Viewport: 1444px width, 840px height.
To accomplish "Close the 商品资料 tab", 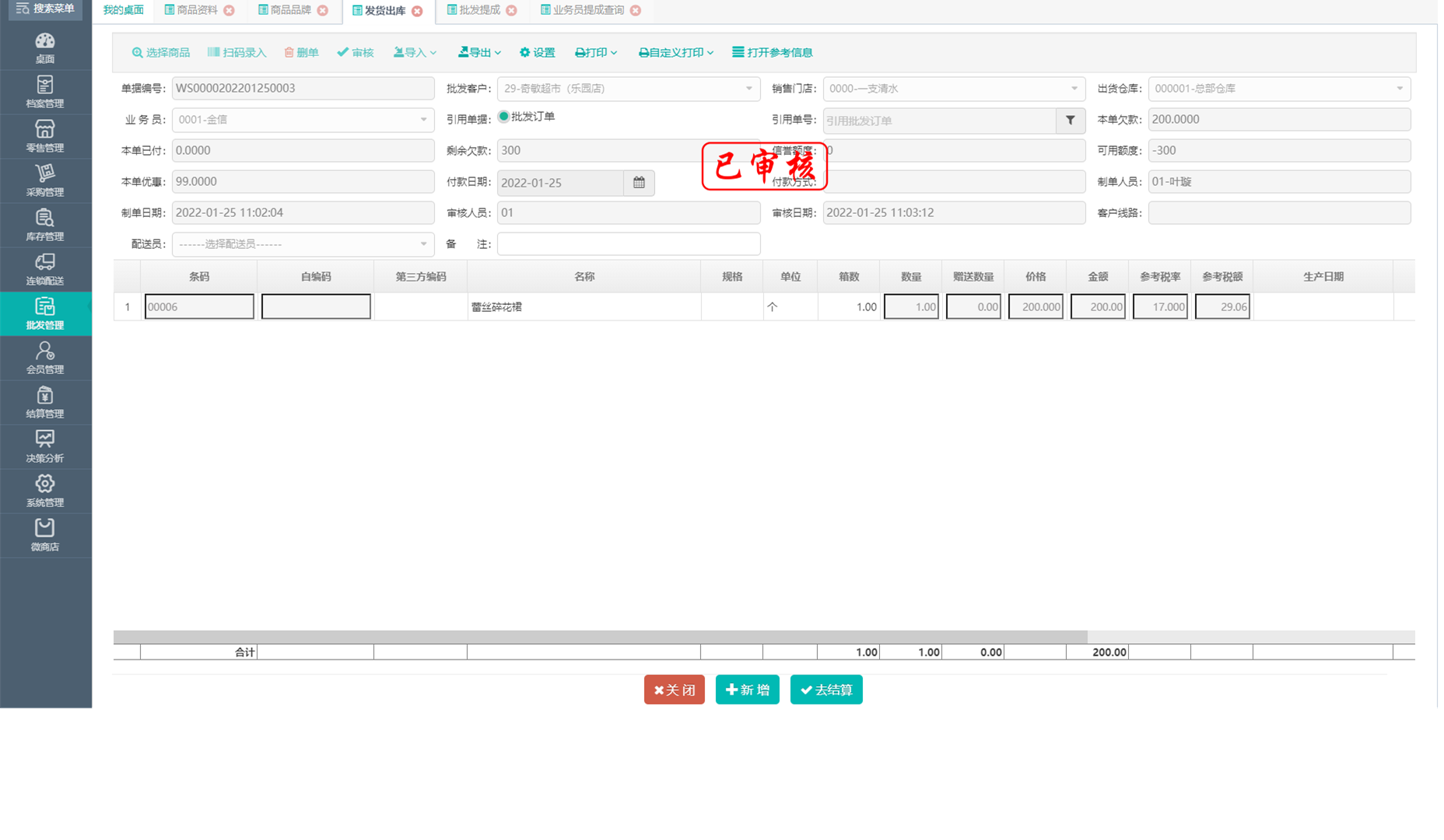I will 229,10.
